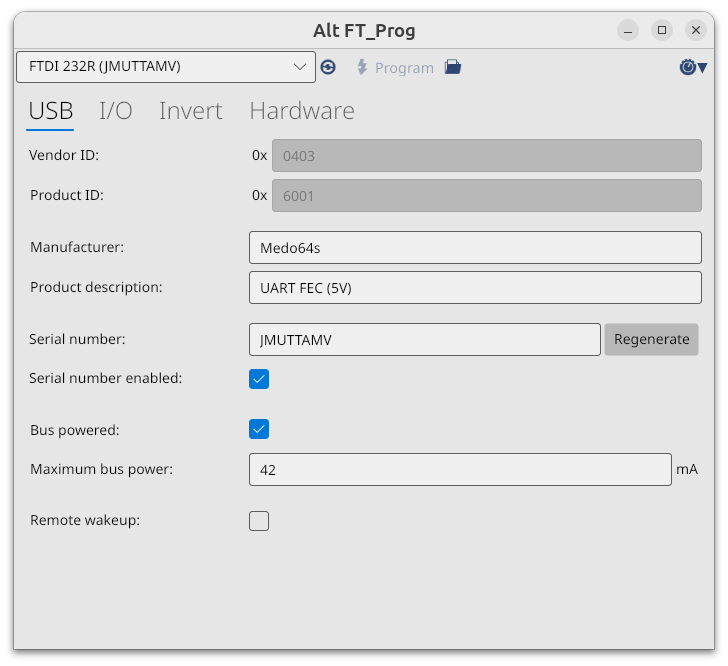
Task: Click the Maximum bus power field
Action: click(460, 470)
